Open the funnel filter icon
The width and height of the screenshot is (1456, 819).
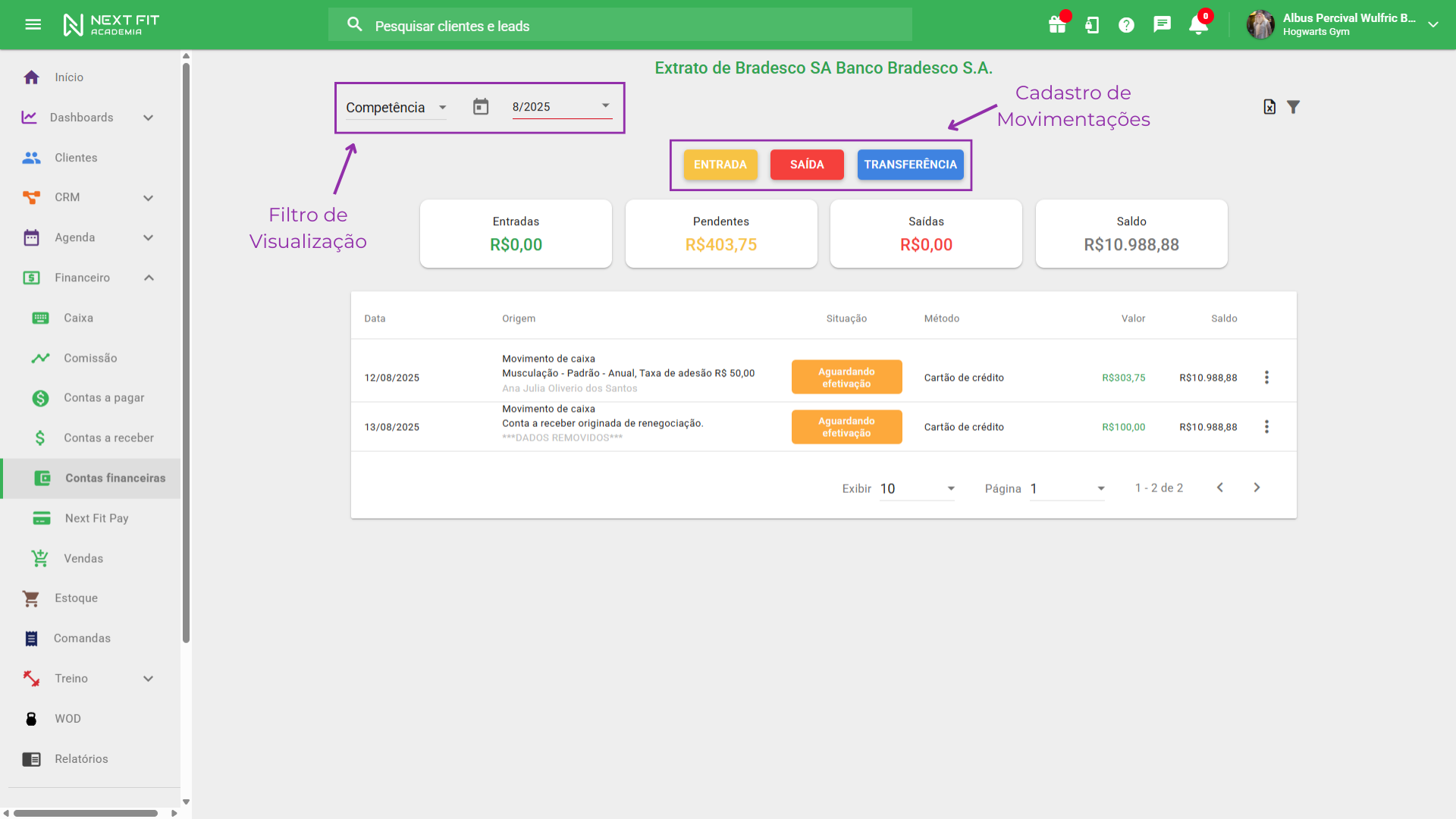coord(1294,107)
